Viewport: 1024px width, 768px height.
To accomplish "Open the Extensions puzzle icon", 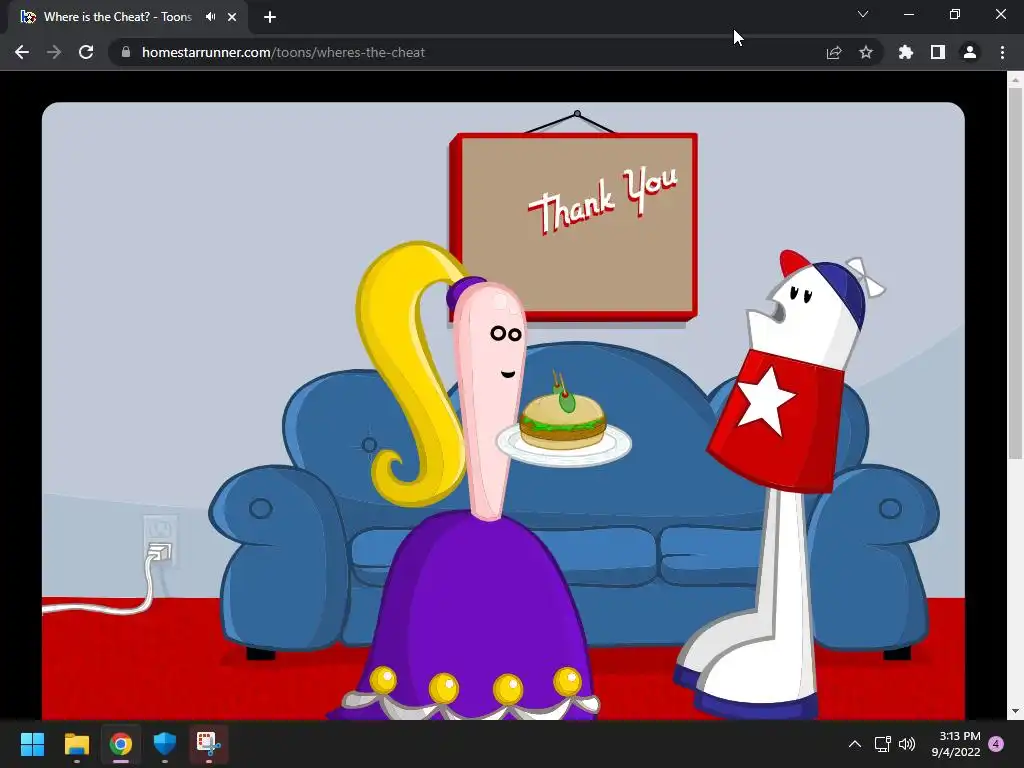I will point(906,52).
